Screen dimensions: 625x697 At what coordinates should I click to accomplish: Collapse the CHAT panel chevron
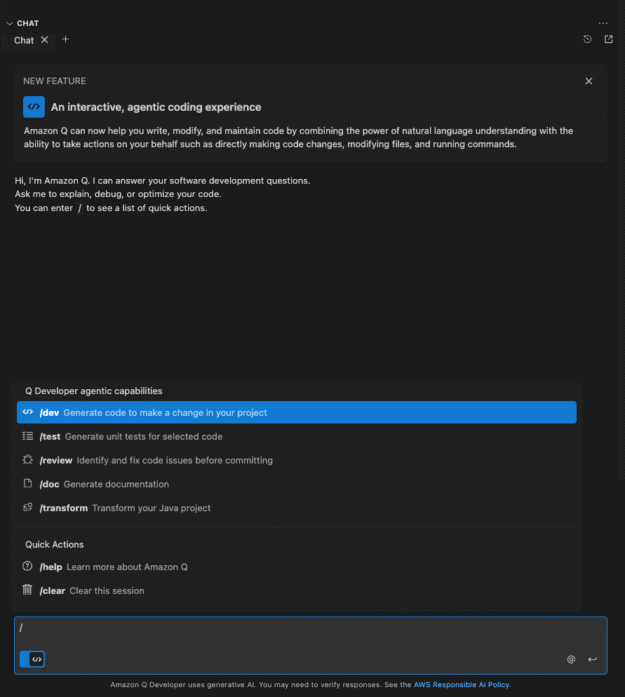[x=9, y=22]
